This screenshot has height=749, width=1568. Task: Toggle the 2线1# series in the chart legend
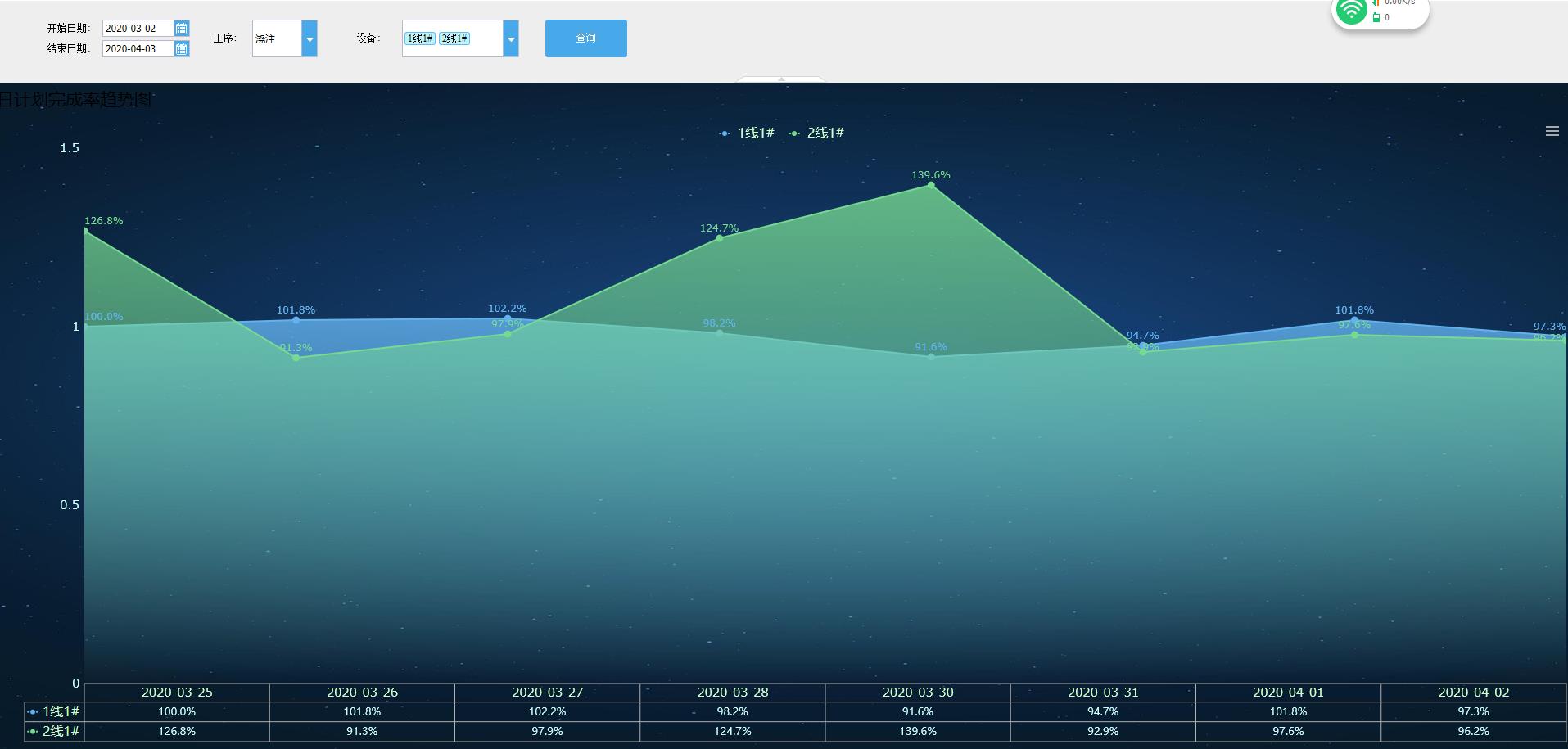click(816, 133)
